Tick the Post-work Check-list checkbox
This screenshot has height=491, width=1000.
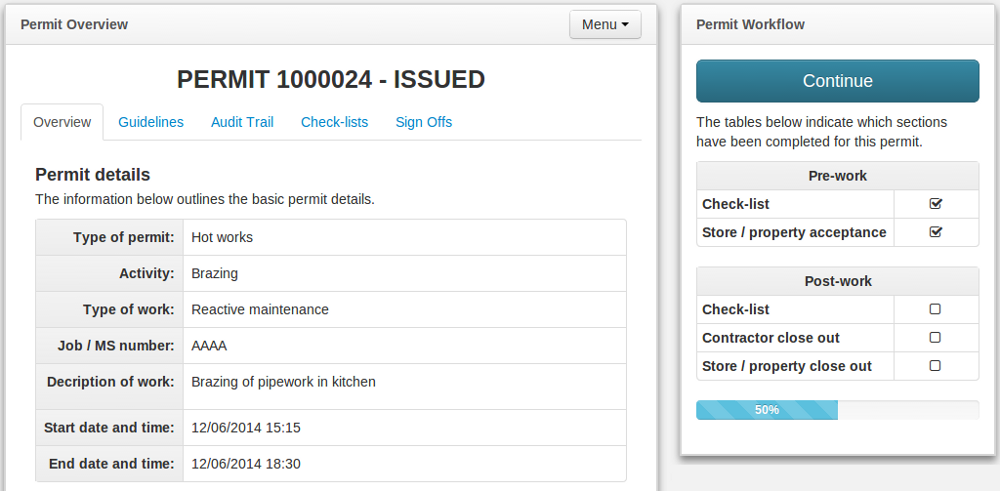935,310
